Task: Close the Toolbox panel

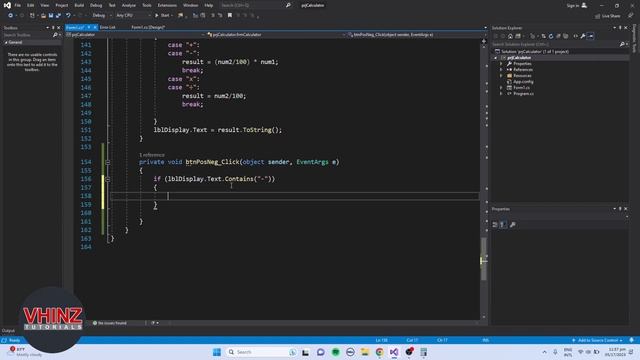Action: 58,28
